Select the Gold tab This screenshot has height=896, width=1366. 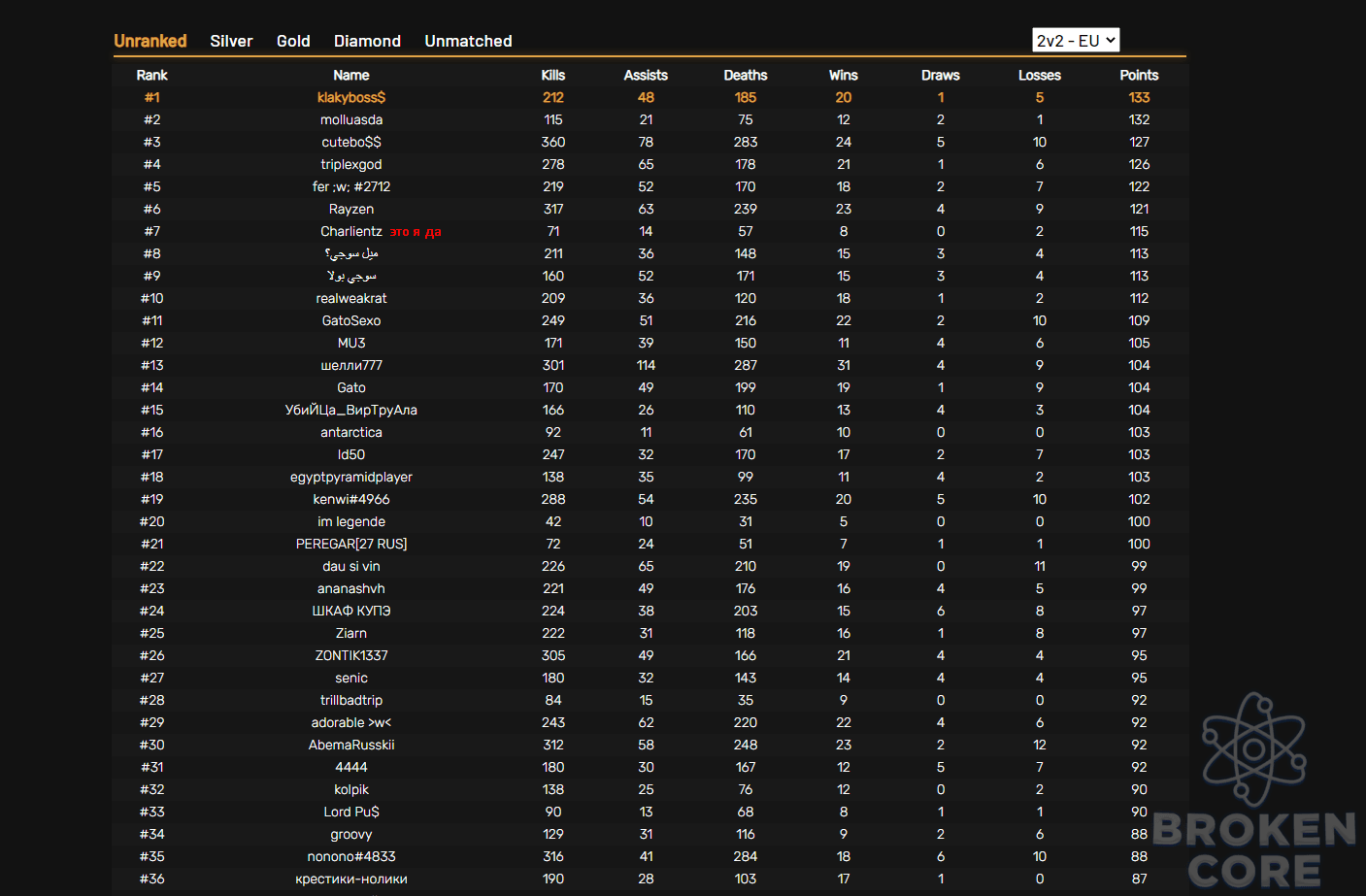(293, 41)
